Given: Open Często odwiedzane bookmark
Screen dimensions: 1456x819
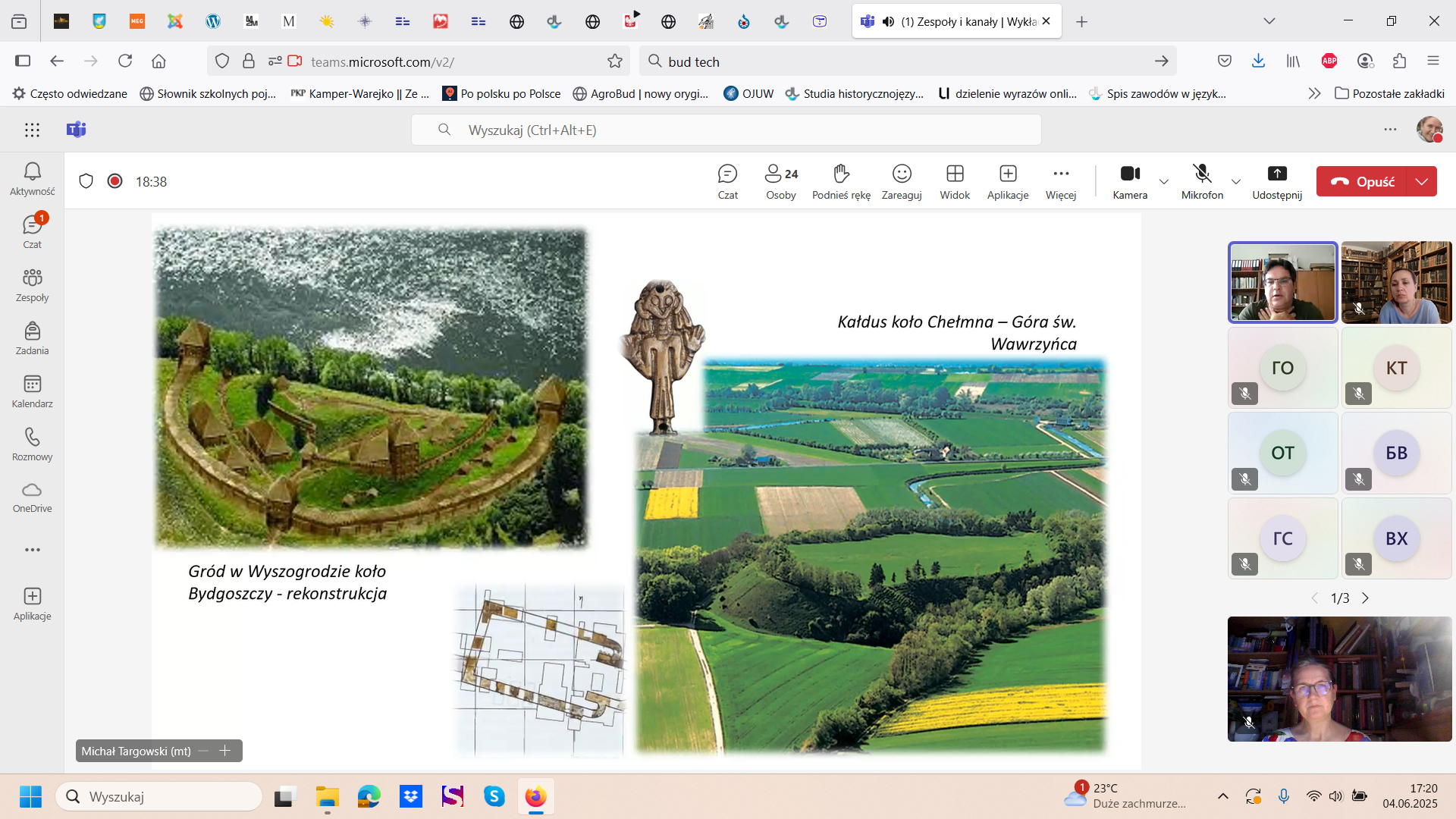Looking at the screenshot, I should (70, 93).
